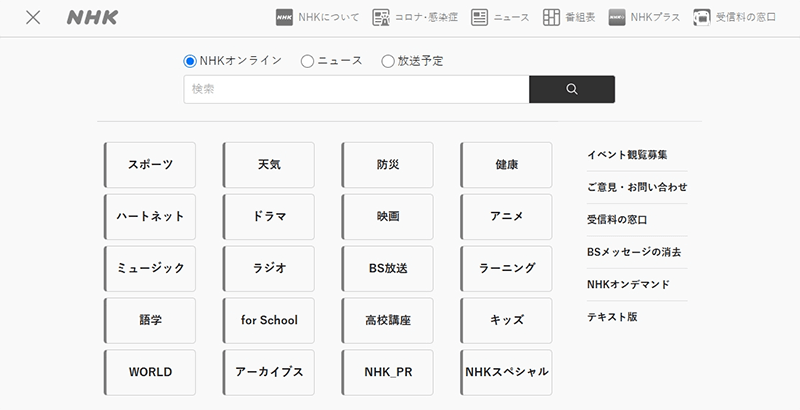Open the WORLD category
Image resolution: width=800 pixels, height=410 pixels.
(150, 373)
